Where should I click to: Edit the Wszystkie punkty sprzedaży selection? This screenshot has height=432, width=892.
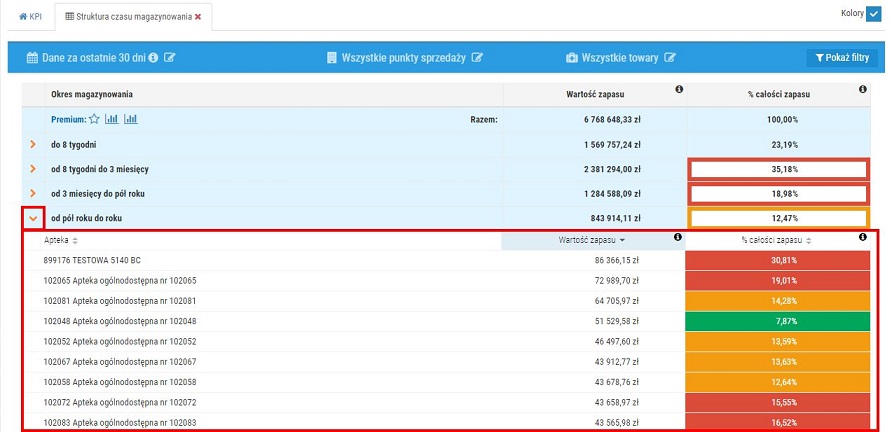pos(478,58)
